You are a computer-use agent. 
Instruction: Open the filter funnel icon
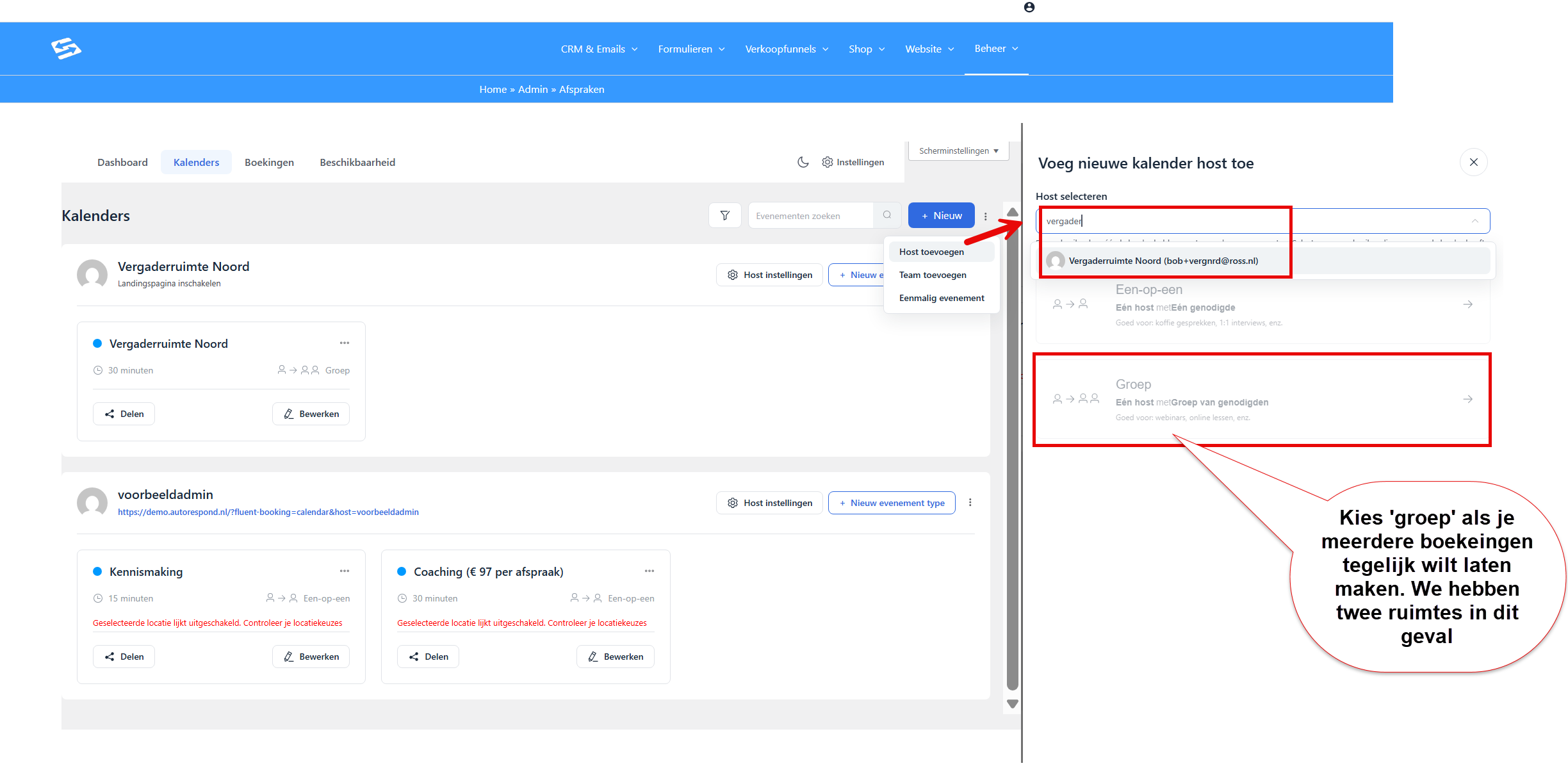724,216
